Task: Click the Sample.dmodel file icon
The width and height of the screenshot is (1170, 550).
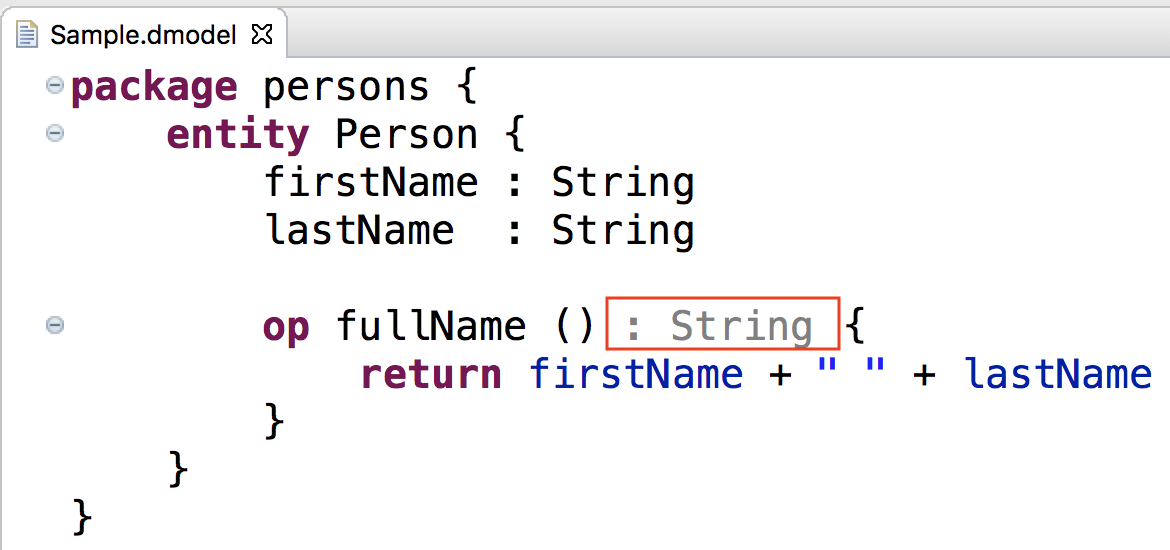Action: point(28,35)
